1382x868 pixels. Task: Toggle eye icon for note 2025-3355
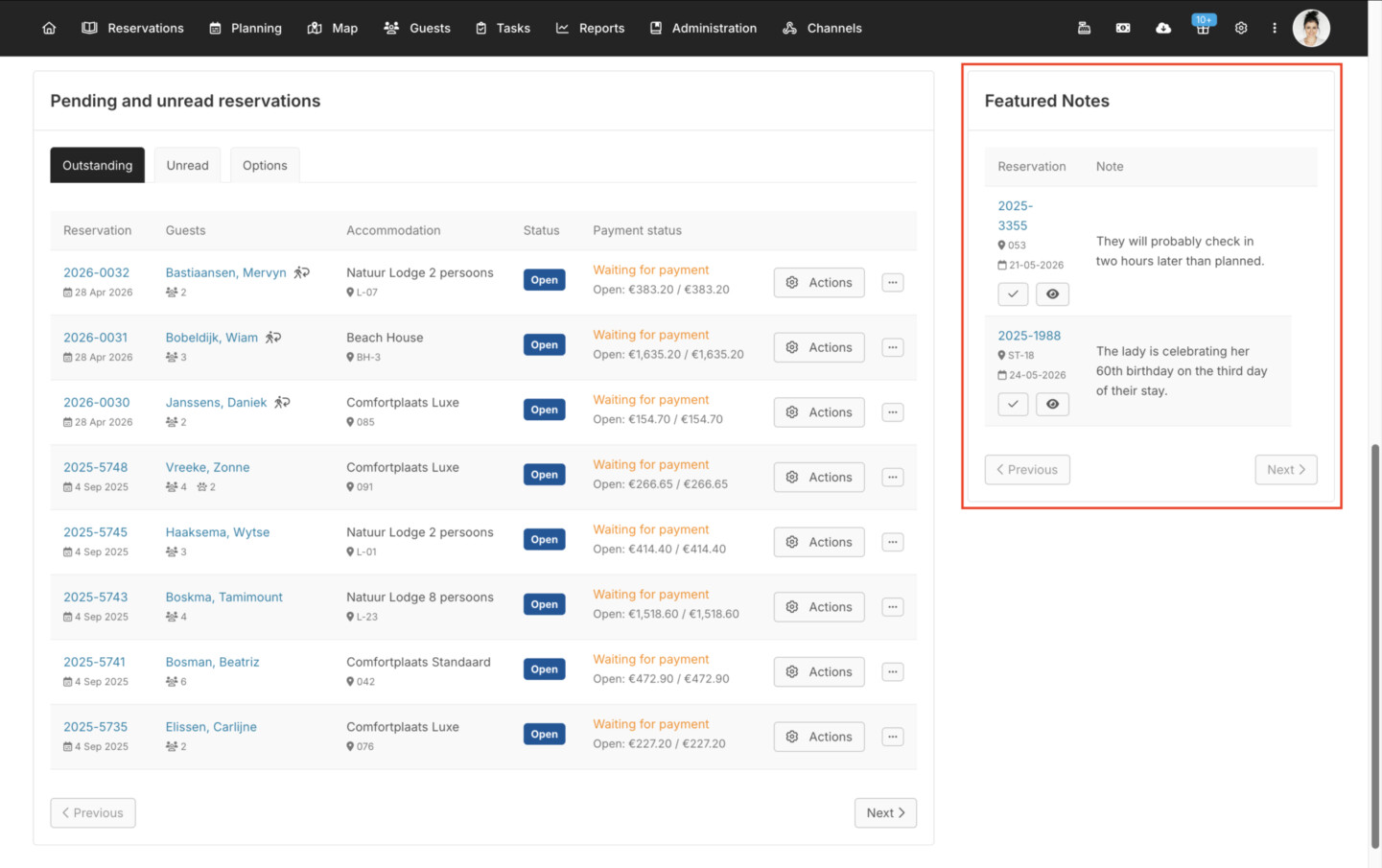[x=1052, y=293]
